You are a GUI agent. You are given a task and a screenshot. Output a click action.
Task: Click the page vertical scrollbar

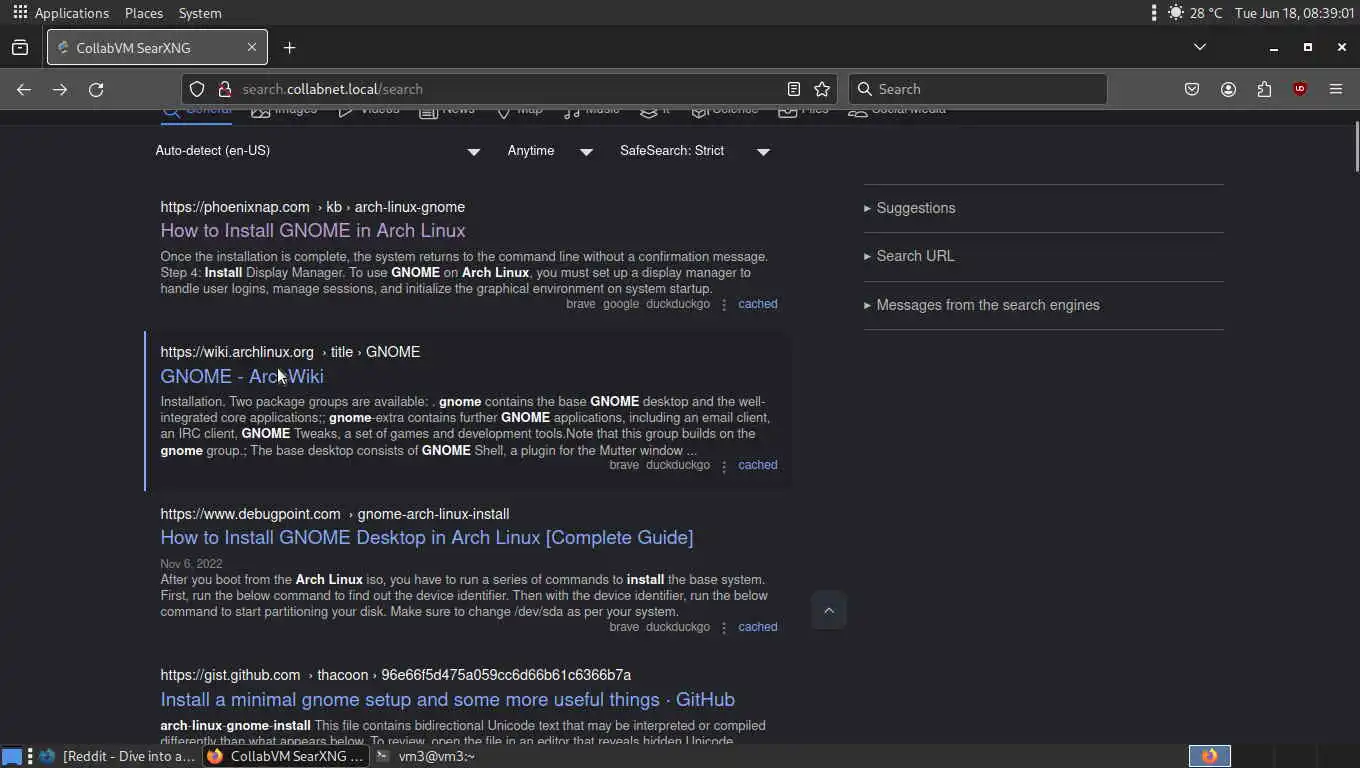tap(1356, 146)
